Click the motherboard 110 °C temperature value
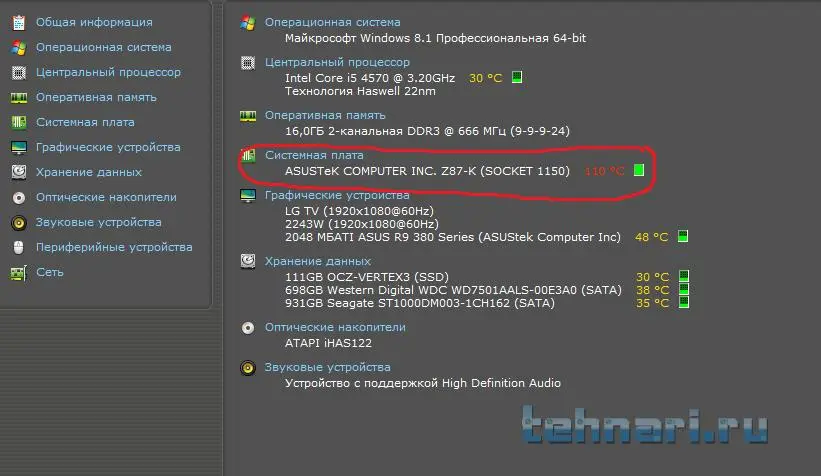The height and width of the screenshot is (476, 821). pos(604,171)
